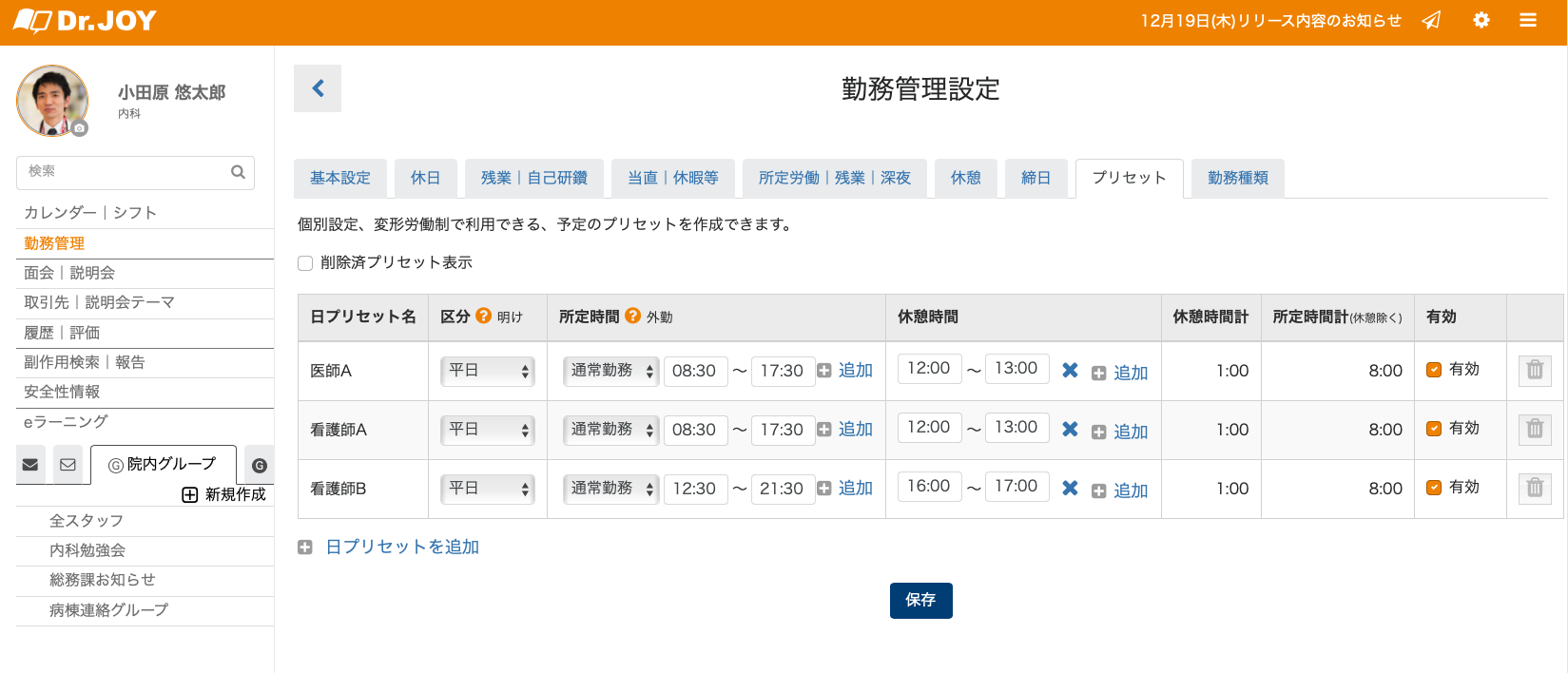Open the 病棟連絡グループ group

click(145, 610)
